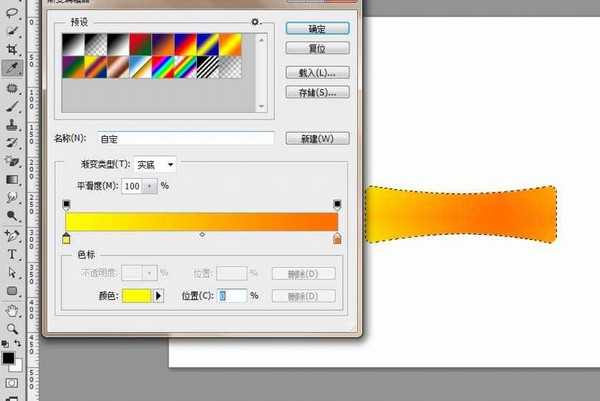This screenshot has width=600, height=401.
Task: Click the 确定 (OK) button
Action: point(316,28)
